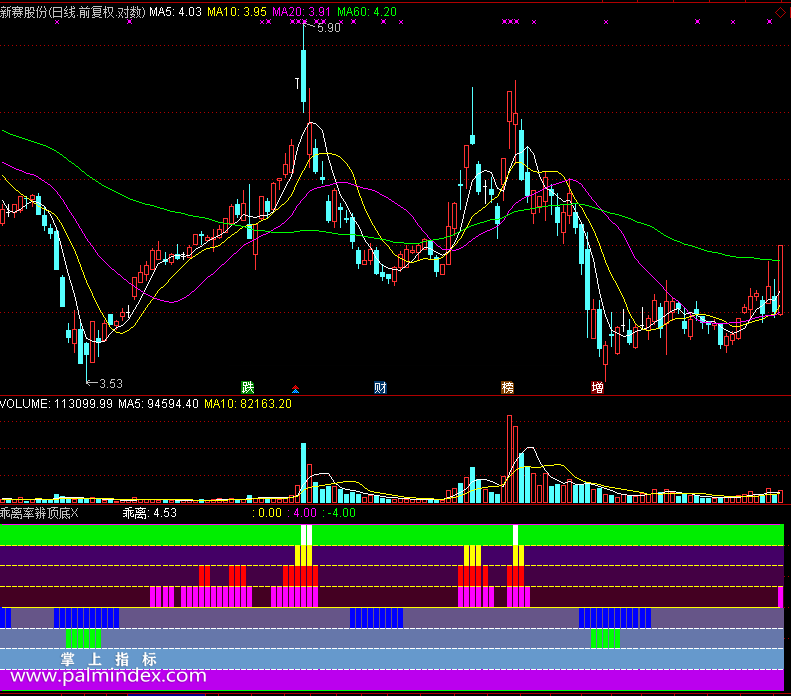The width and height of the screenshot is (791, 696).
Task: Click the green -4.00 indicator value
Action: (338, 513)
